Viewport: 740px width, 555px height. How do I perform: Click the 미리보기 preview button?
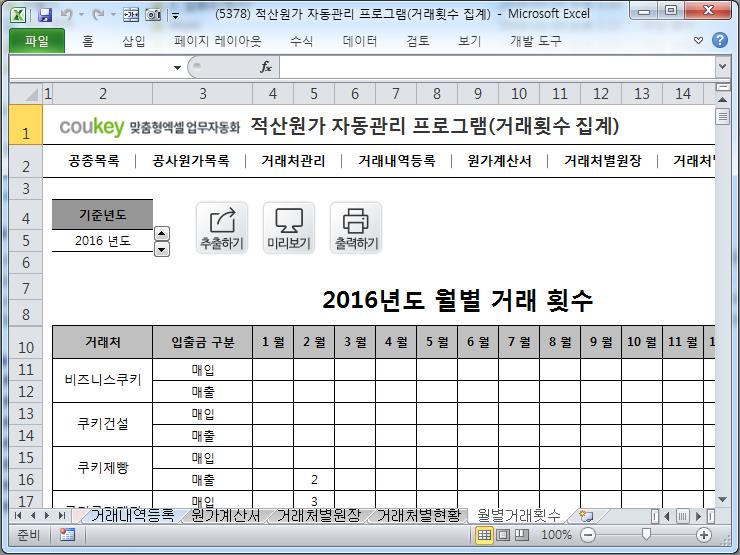pos(289,228)
